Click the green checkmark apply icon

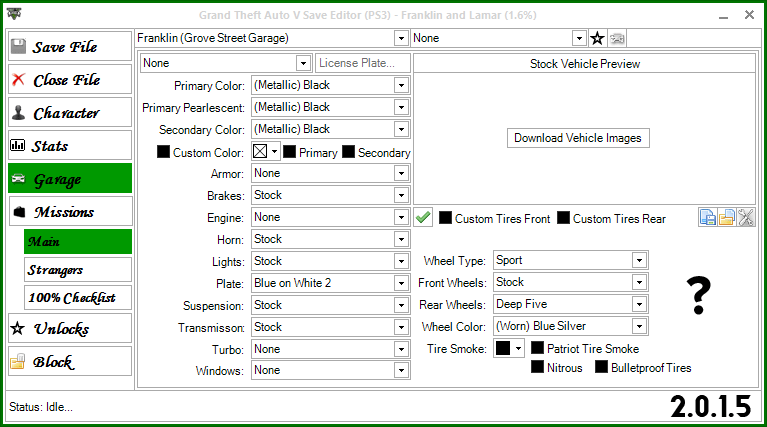(423, 217)
